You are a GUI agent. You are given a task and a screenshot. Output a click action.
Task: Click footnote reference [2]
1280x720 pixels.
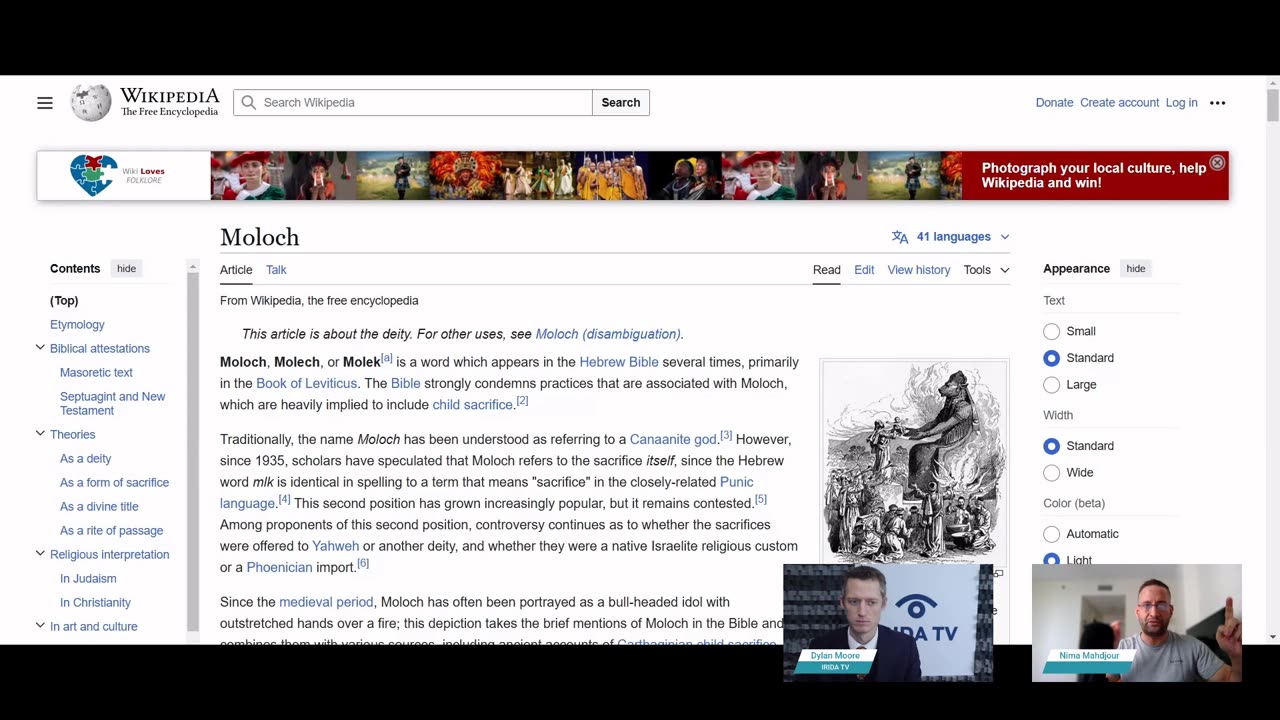tap(522, 401)
